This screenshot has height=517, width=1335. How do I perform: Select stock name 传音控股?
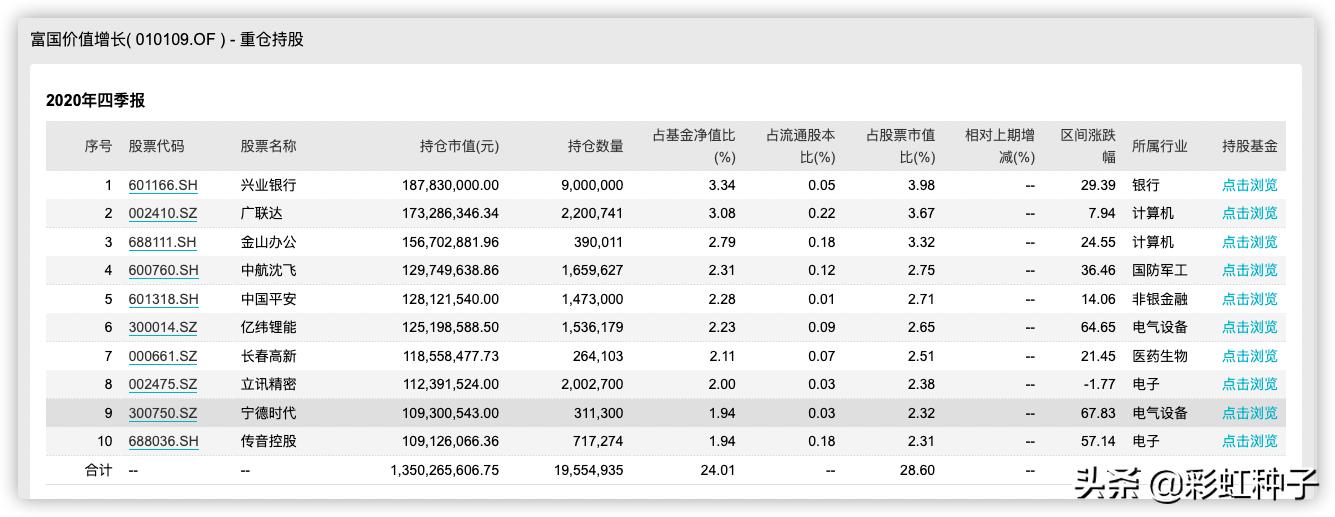[x=268, y=441]
